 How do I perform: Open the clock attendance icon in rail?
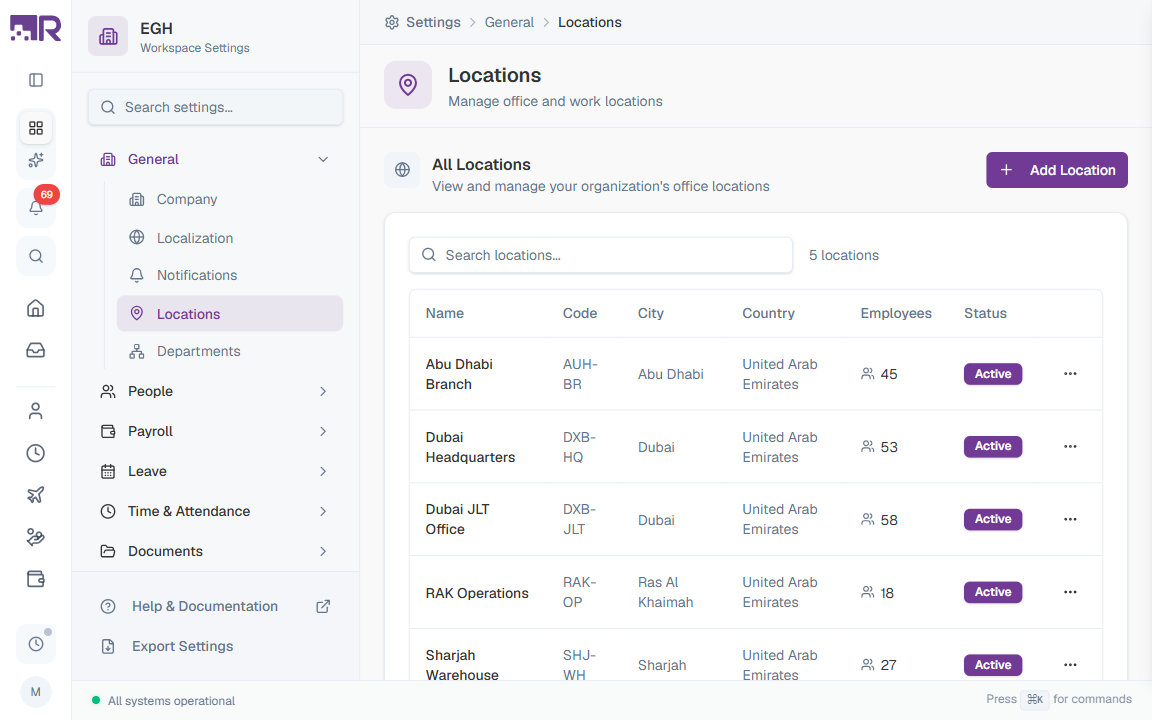pyautogui.click(x=35, y=453)
